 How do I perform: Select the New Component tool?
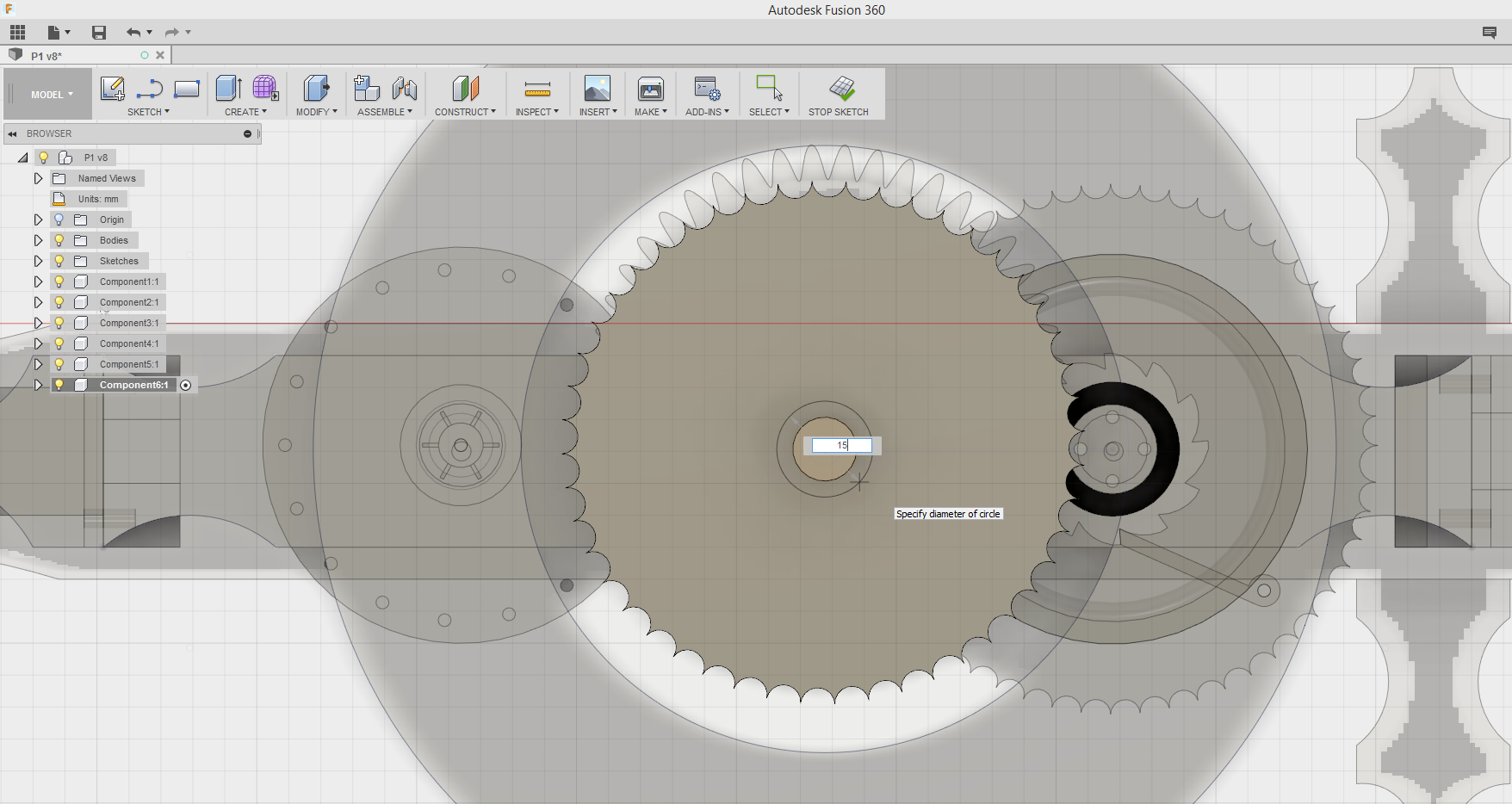pyautogui.click(x=367, y=88)
